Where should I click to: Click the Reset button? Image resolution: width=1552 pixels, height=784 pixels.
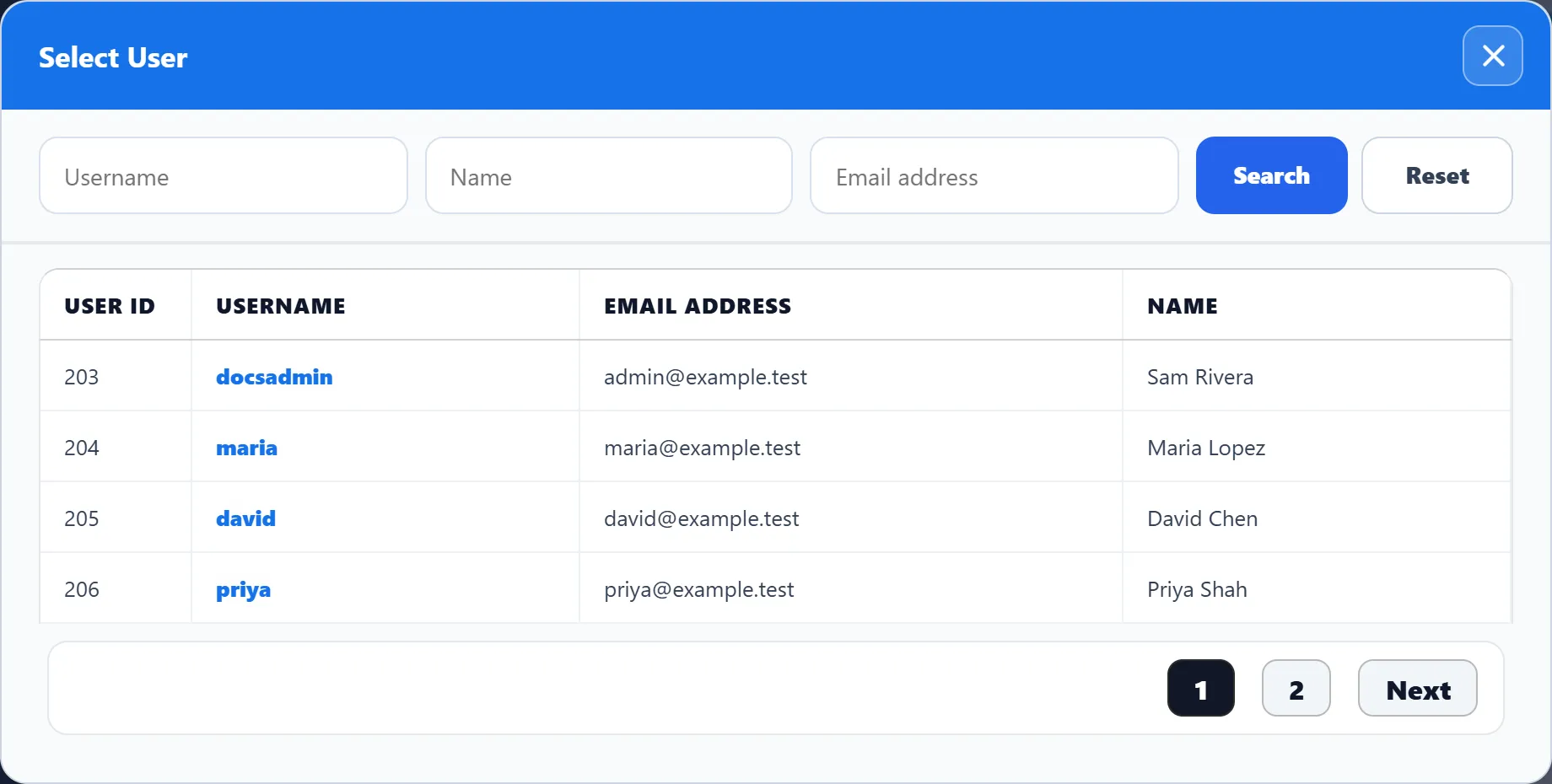click(x=1436, y=175)
